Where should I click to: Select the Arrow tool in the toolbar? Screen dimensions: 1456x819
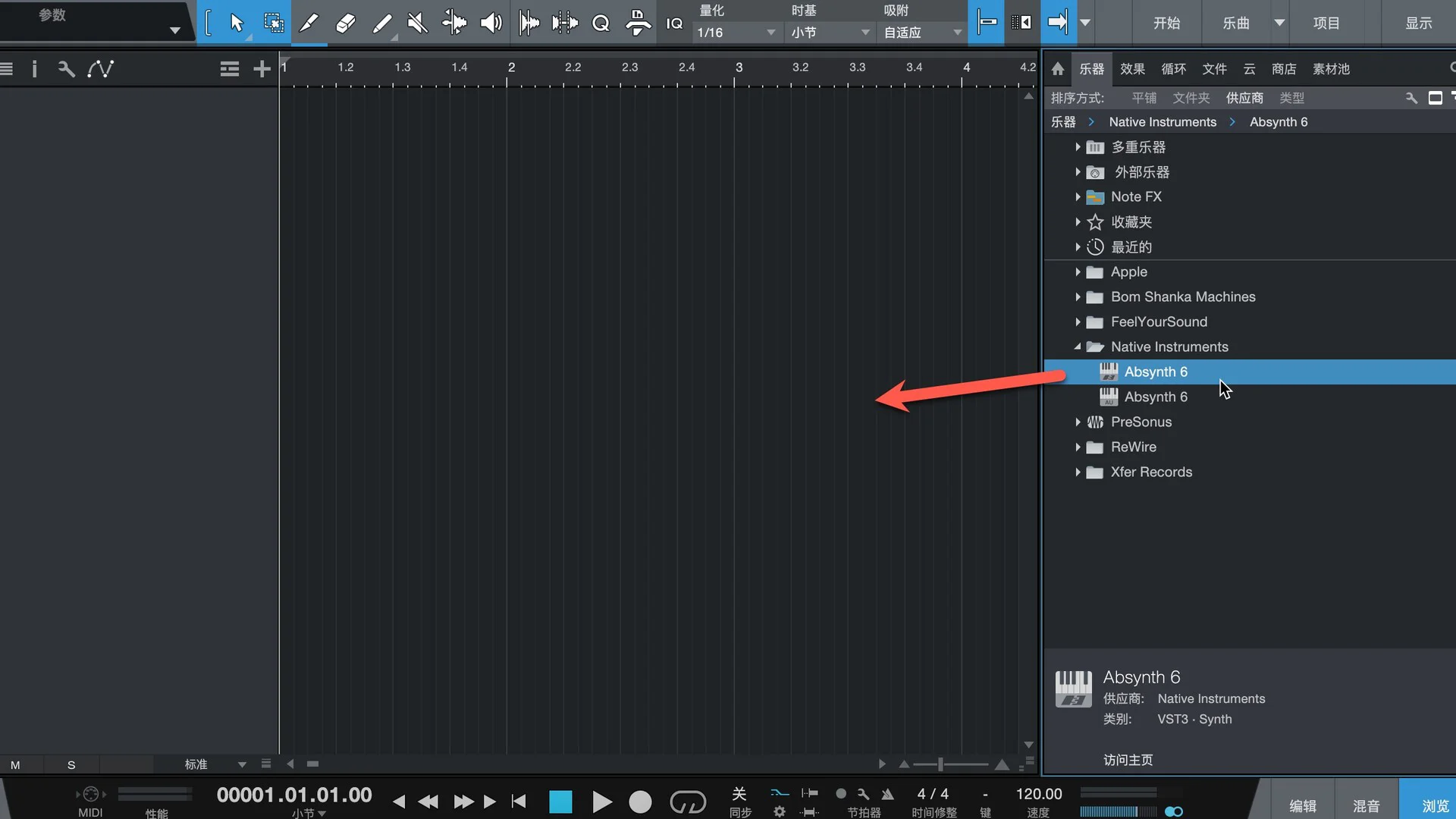point(237,23)
